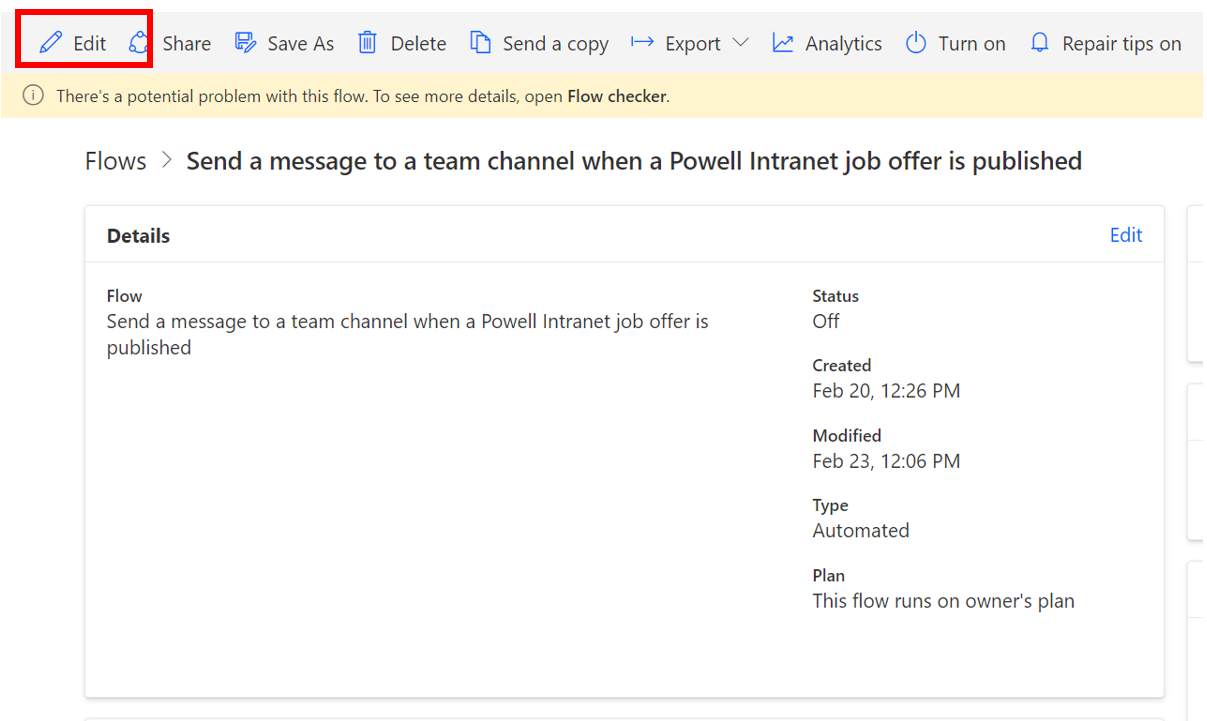Click the Details card heading
Image resolution: width=1207 pixels, height=721 pixels.
138,236
